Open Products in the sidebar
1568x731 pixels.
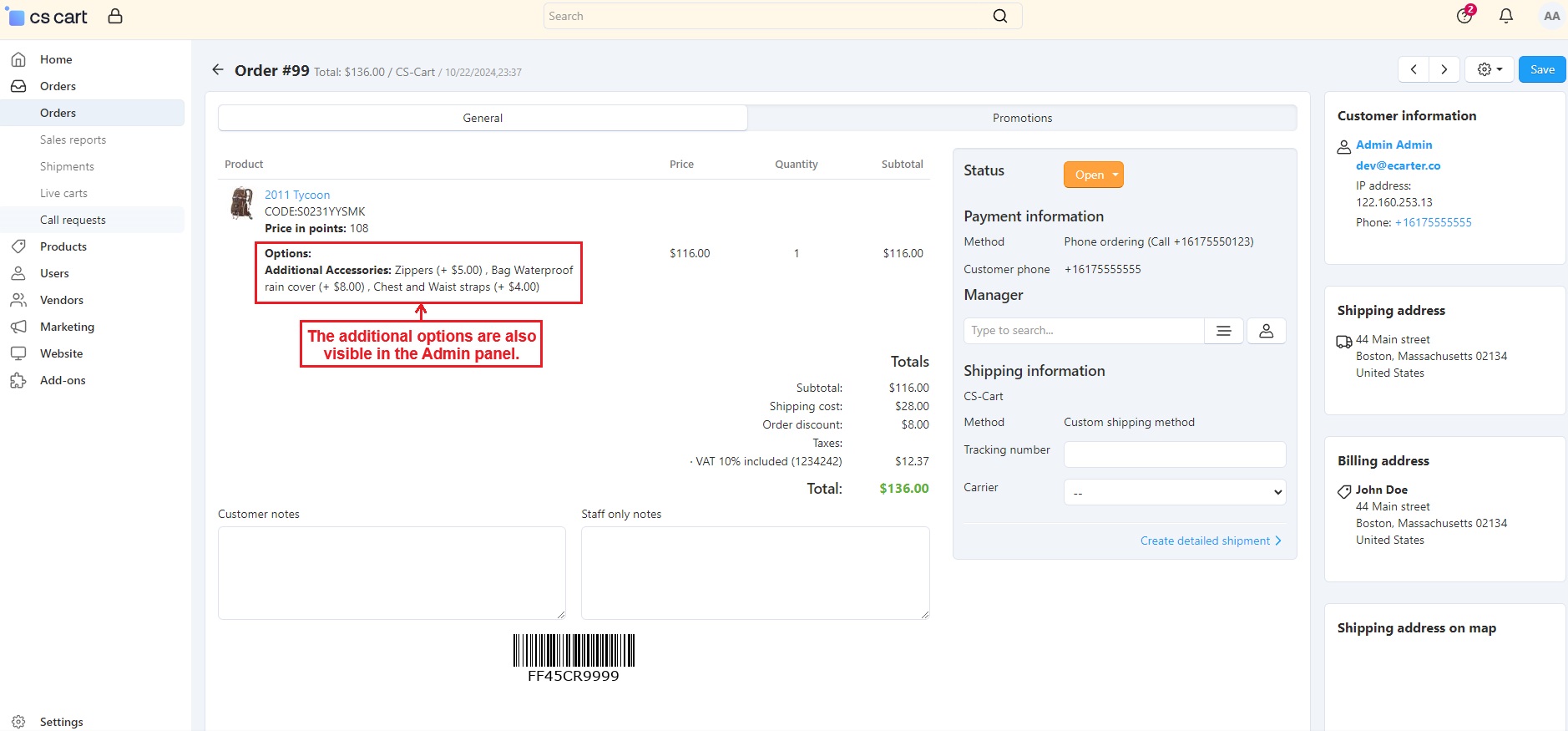coord(63,246)
